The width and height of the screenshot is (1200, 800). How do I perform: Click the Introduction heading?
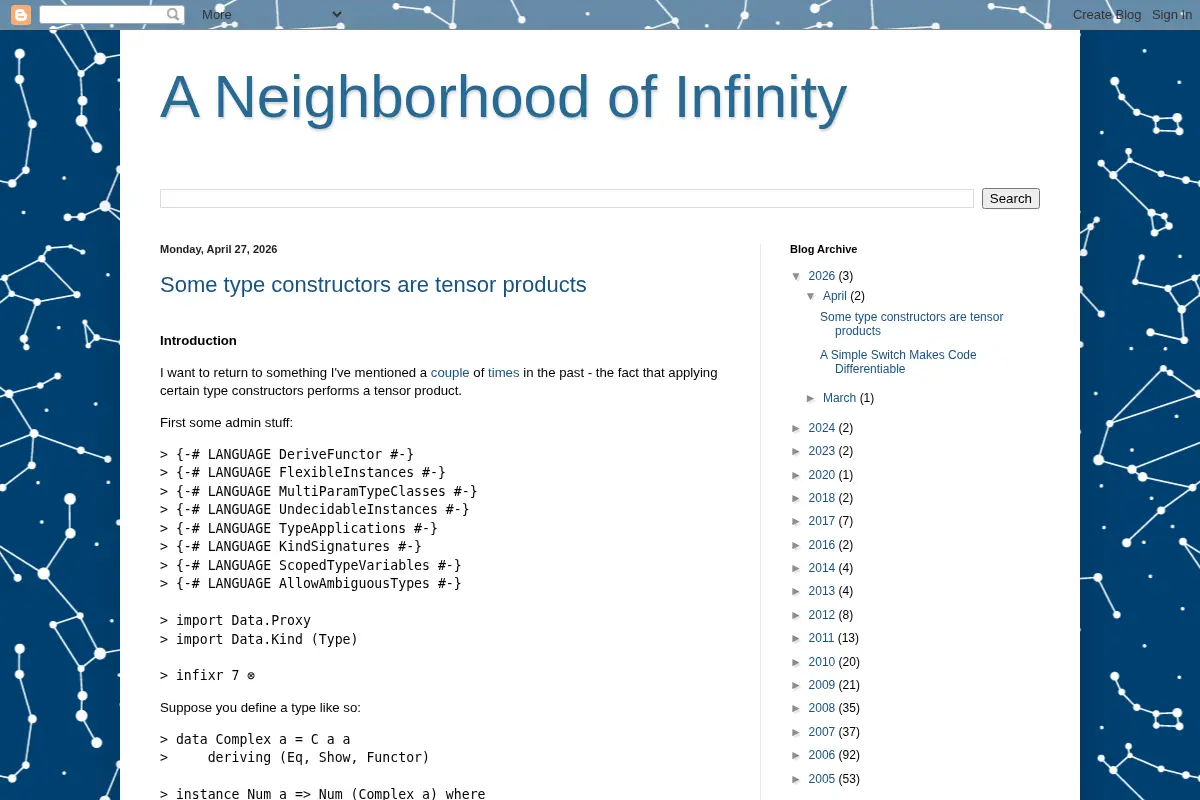[198, 341]
